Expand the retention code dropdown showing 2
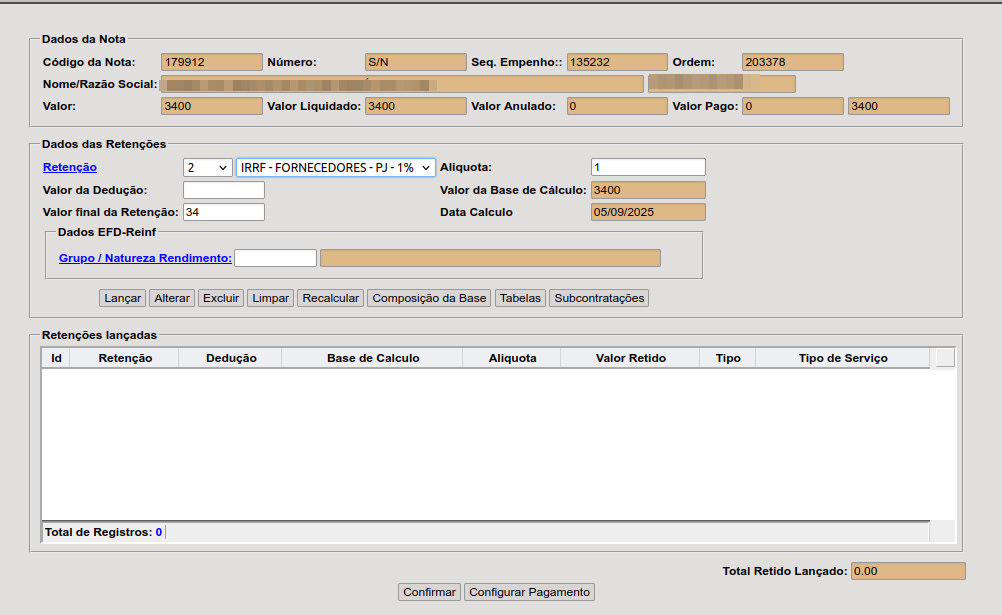 (x=207, y=168)
